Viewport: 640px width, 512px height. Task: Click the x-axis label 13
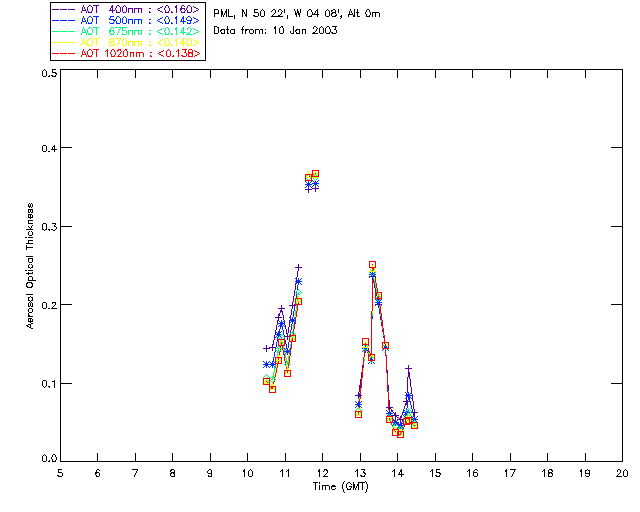pos(360,473)
